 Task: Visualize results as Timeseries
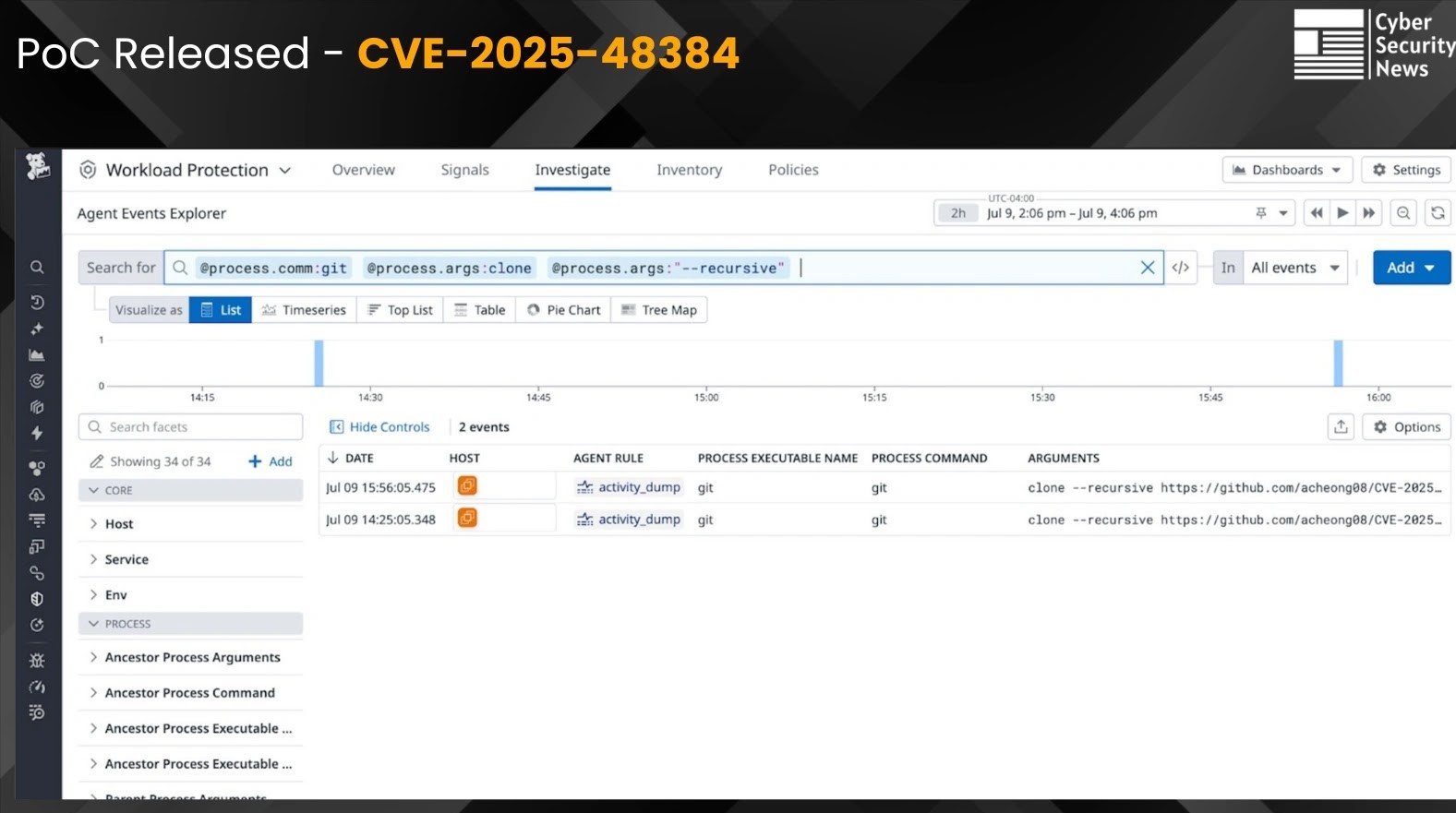[304, 310]
